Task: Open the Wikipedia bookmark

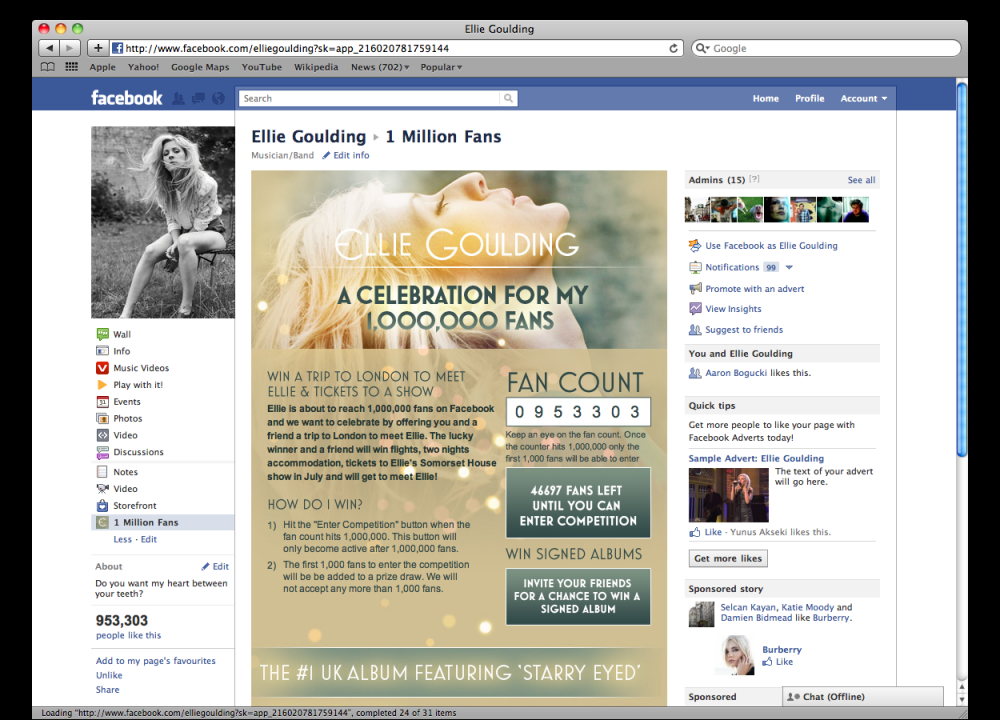Action: coord(316,67)
